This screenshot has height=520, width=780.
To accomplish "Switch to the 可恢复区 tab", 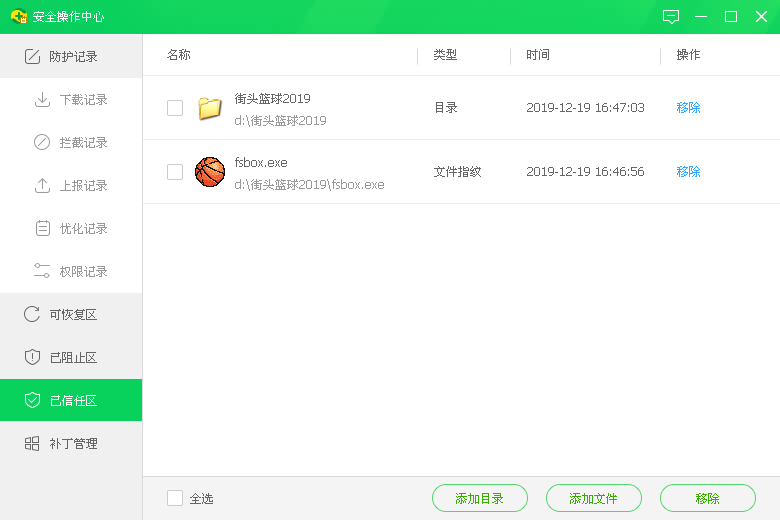I will (x=71, y=315).
